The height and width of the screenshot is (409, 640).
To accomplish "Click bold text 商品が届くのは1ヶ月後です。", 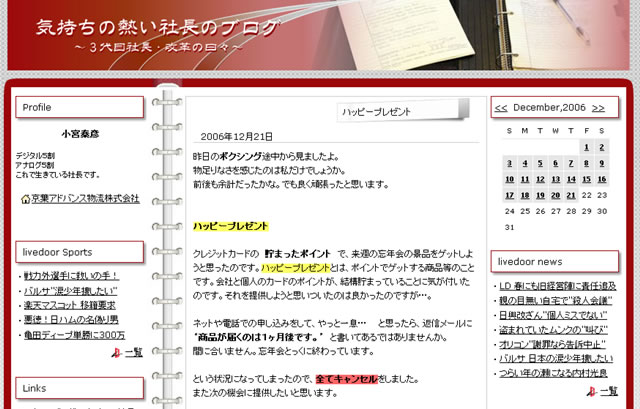I will (x=258, y=337).
